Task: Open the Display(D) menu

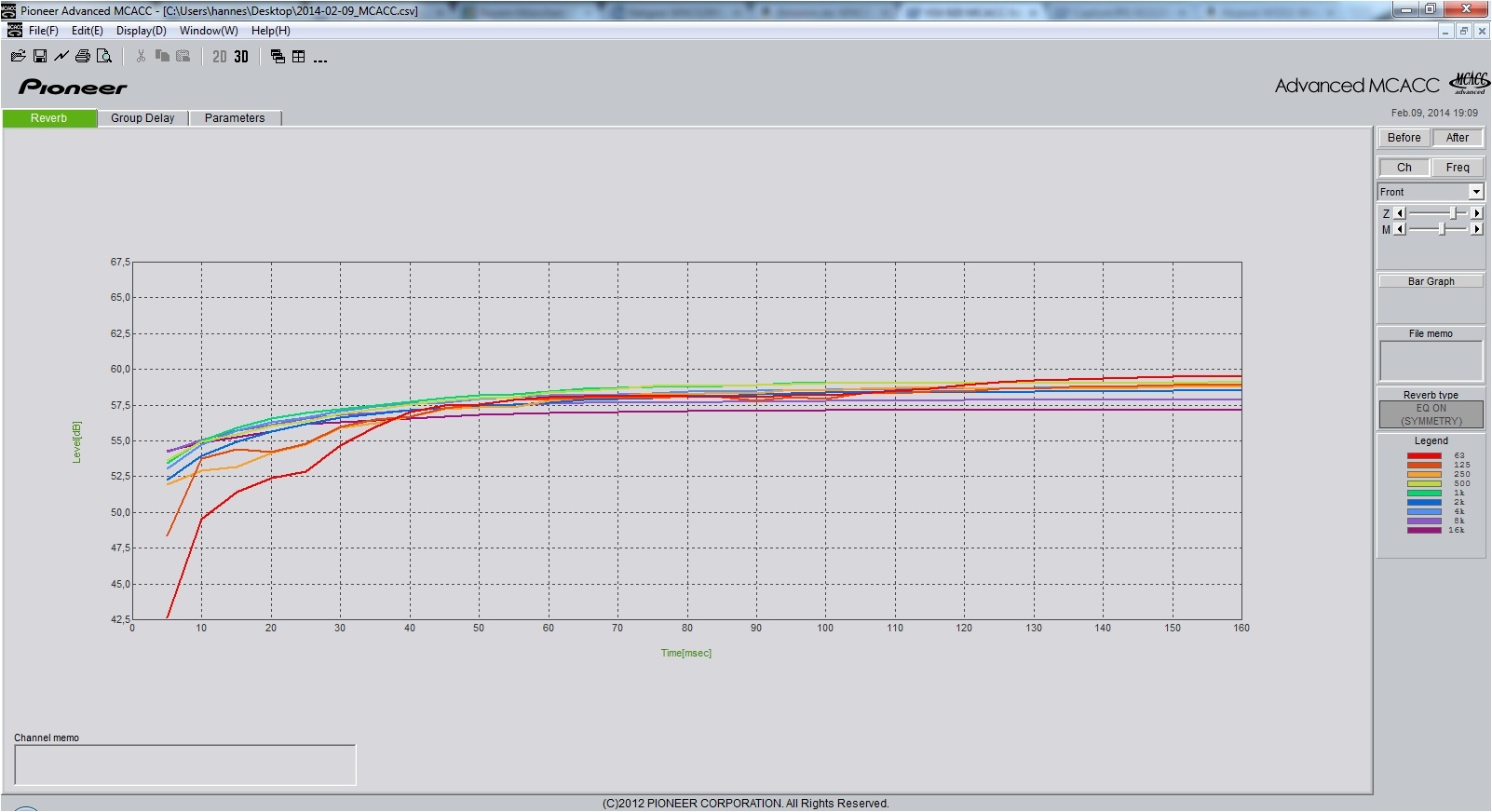Action: pos(141,31)
